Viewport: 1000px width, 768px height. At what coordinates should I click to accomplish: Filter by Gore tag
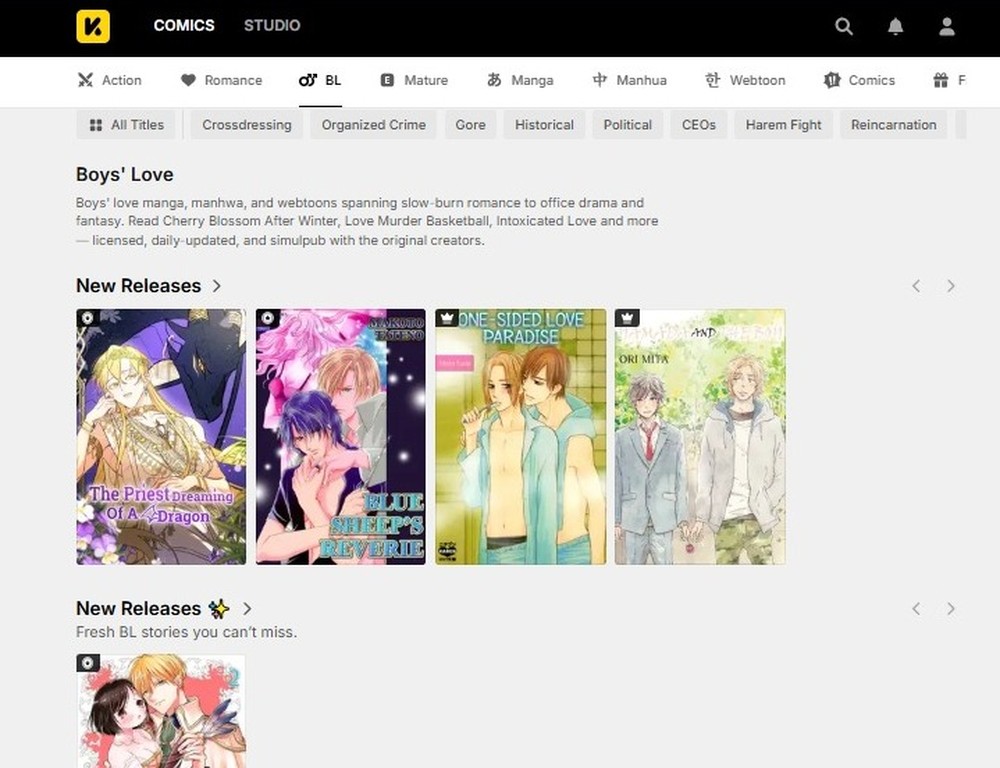[471, 125]
